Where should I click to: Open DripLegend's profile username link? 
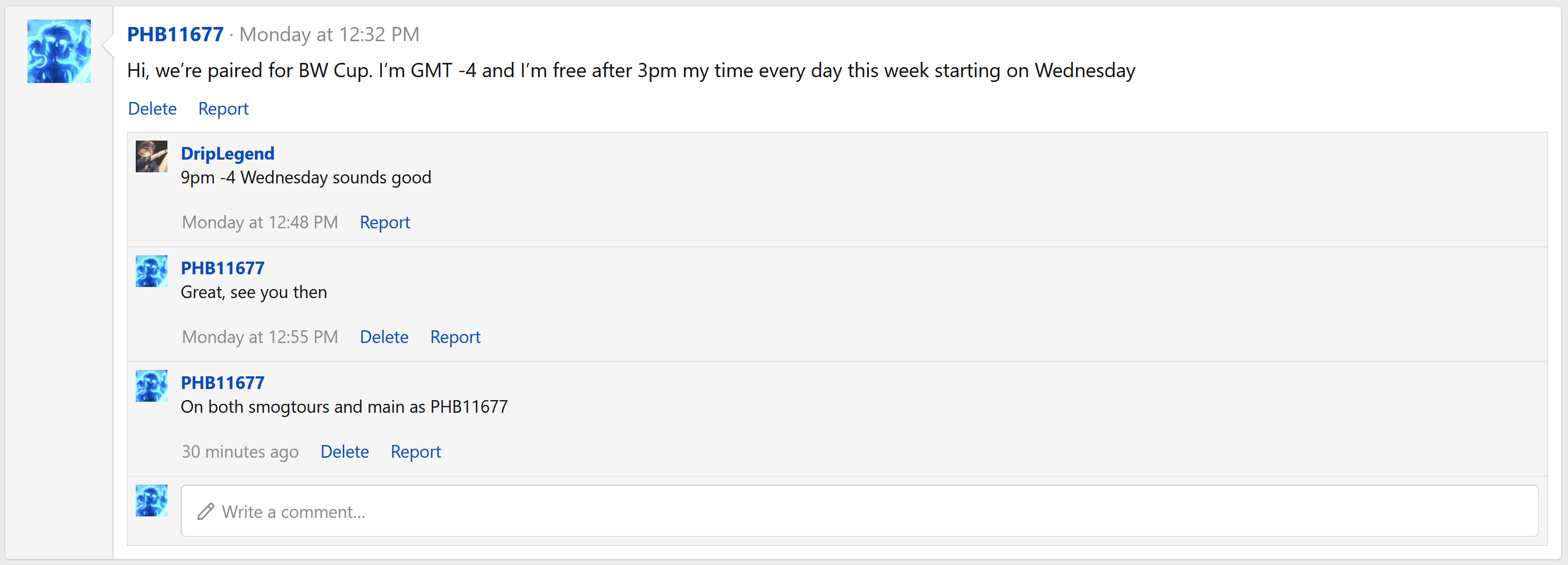228,154
